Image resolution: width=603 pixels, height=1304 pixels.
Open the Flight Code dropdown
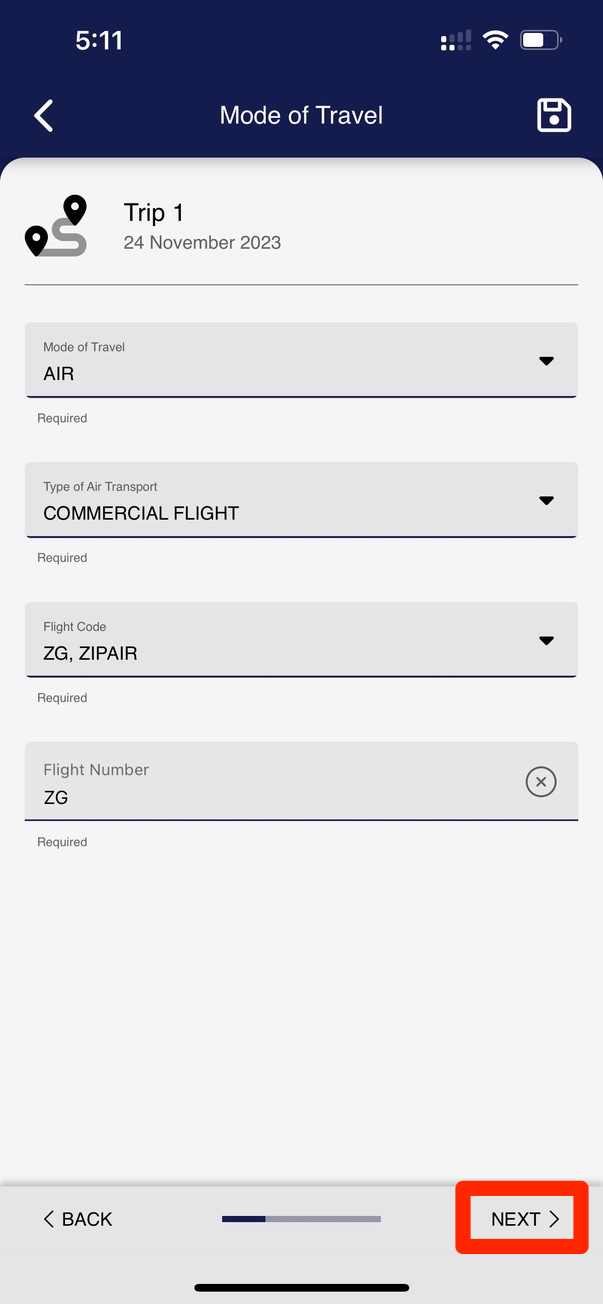click(x=301, y=640)
